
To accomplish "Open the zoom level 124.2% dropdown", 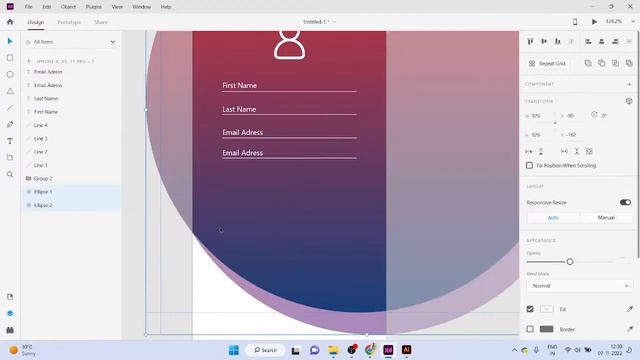I will click(x=633, y=22).
